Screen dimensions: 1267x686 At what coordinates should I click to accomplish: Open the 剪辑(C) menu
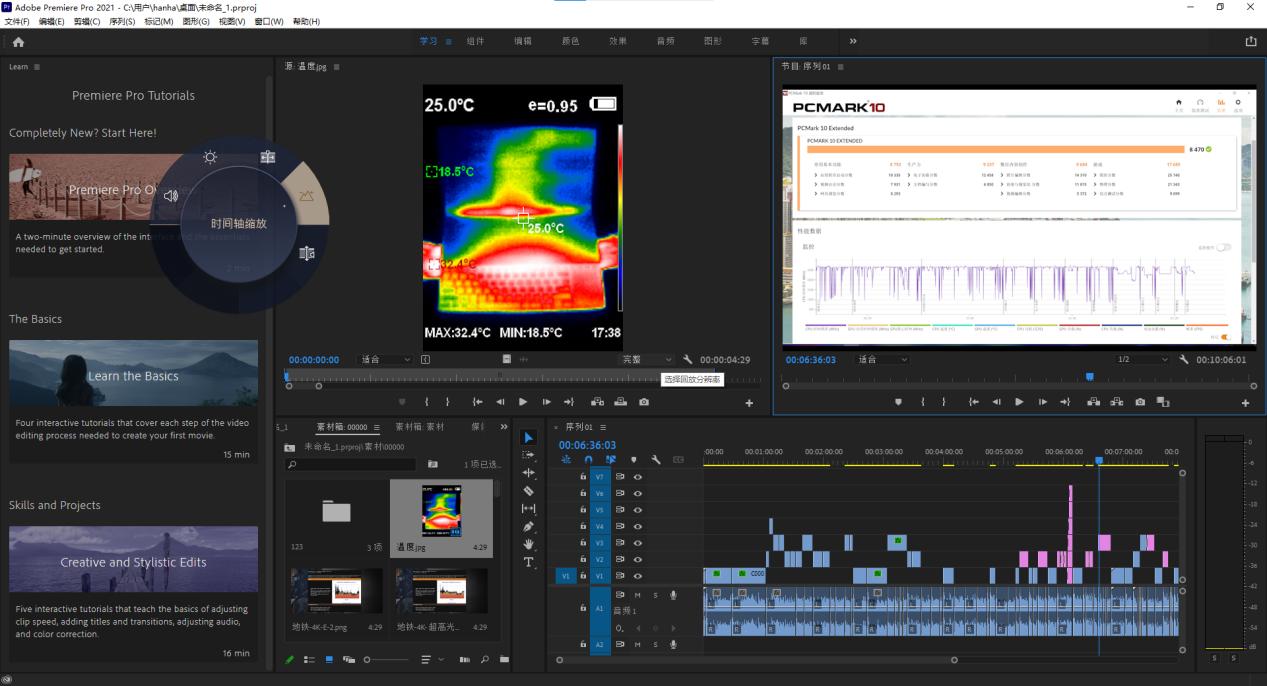tap(87, 21)
